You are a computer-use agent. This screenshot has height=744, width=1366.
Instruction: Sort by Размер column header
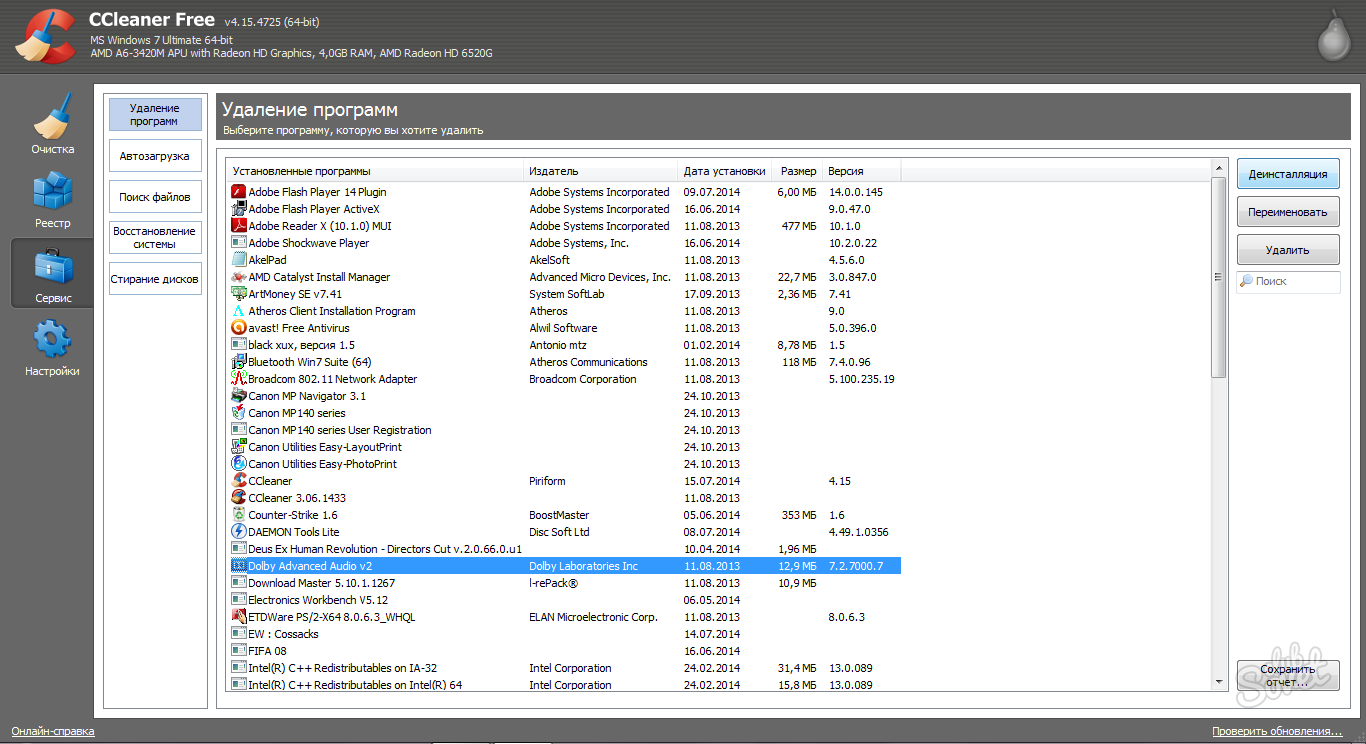coord(797,171)
